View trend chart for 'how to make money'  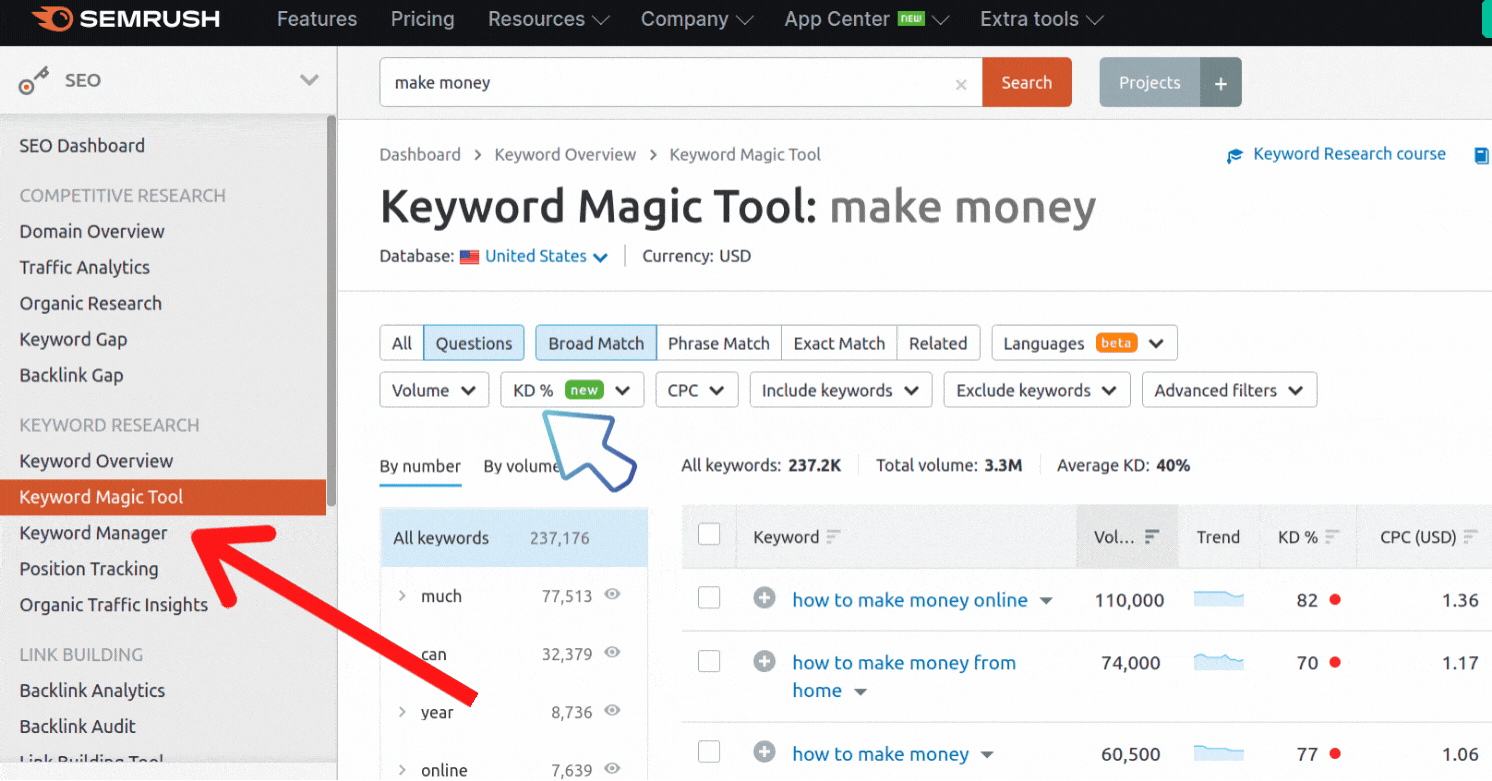pos(1219,753)
